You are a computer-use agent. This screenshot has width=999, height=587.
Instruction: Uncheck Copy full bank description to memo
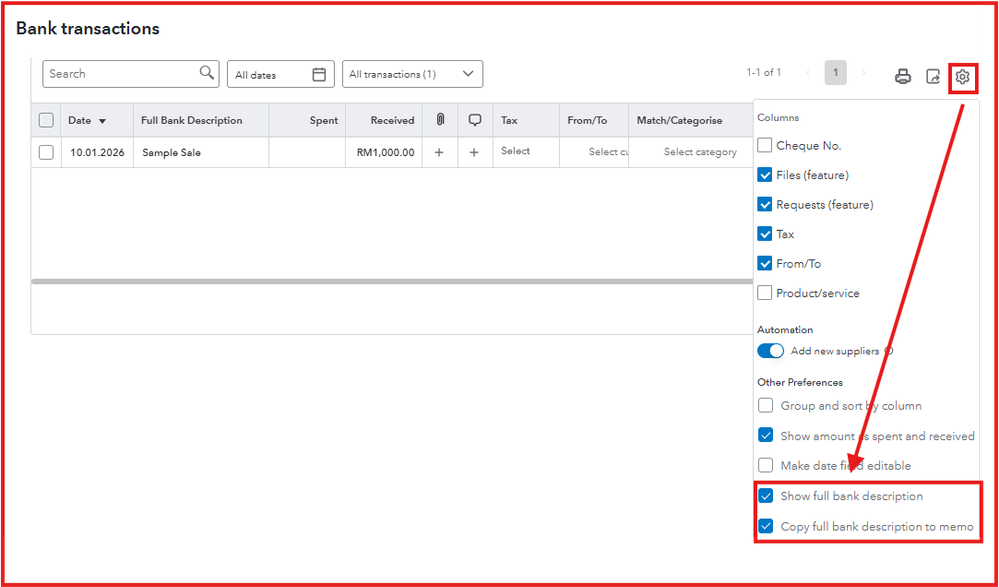tap(765, 526)
